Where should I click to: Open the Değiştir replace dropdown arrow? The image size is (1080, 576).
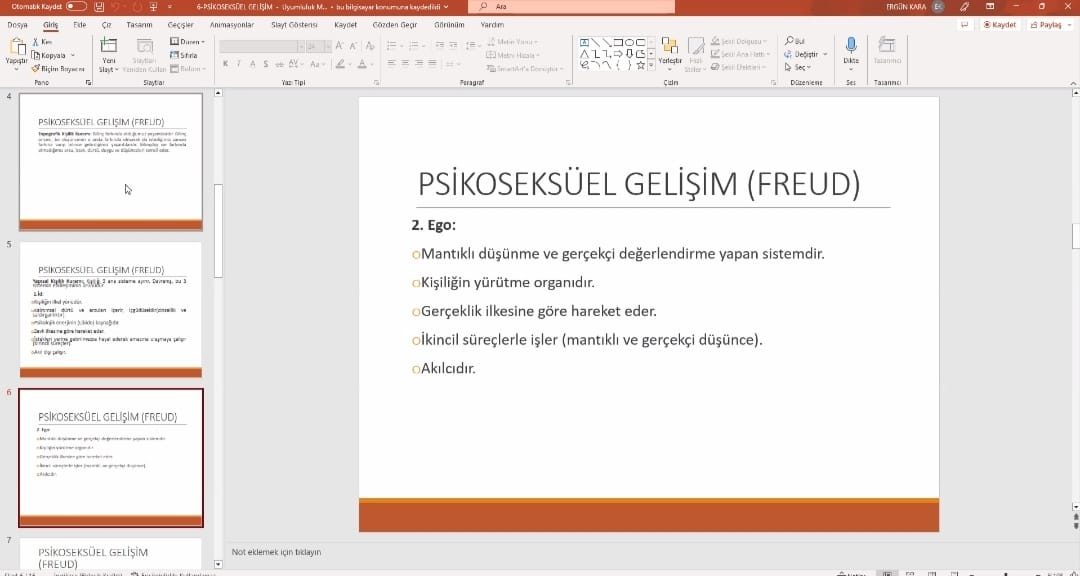tap(824, 54)
